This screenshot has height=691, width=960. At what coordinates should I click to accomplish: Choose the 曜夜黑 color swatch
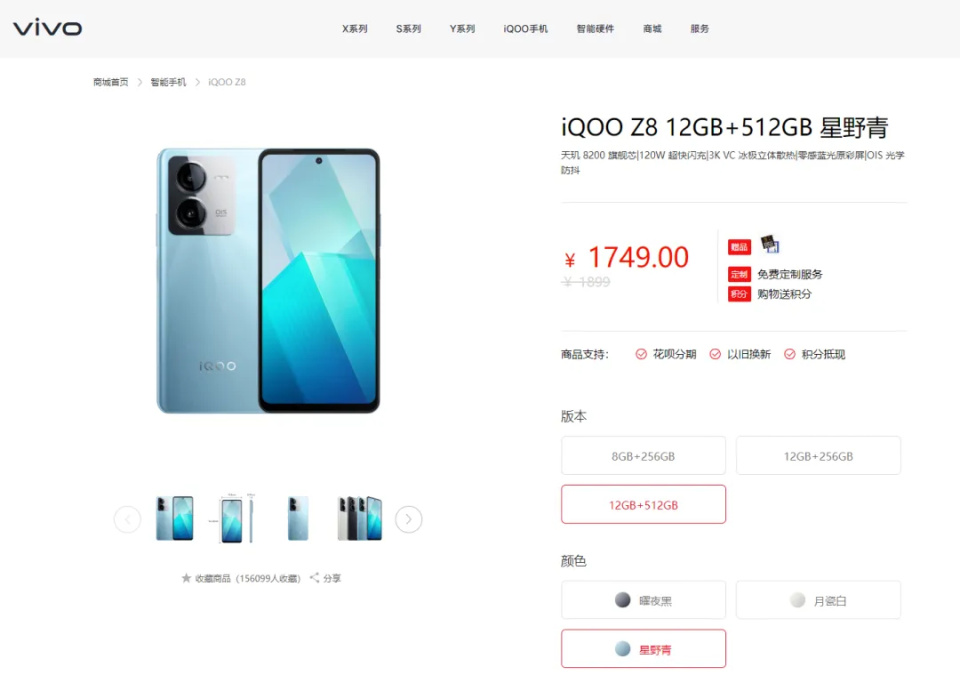[x=643, y=600]
